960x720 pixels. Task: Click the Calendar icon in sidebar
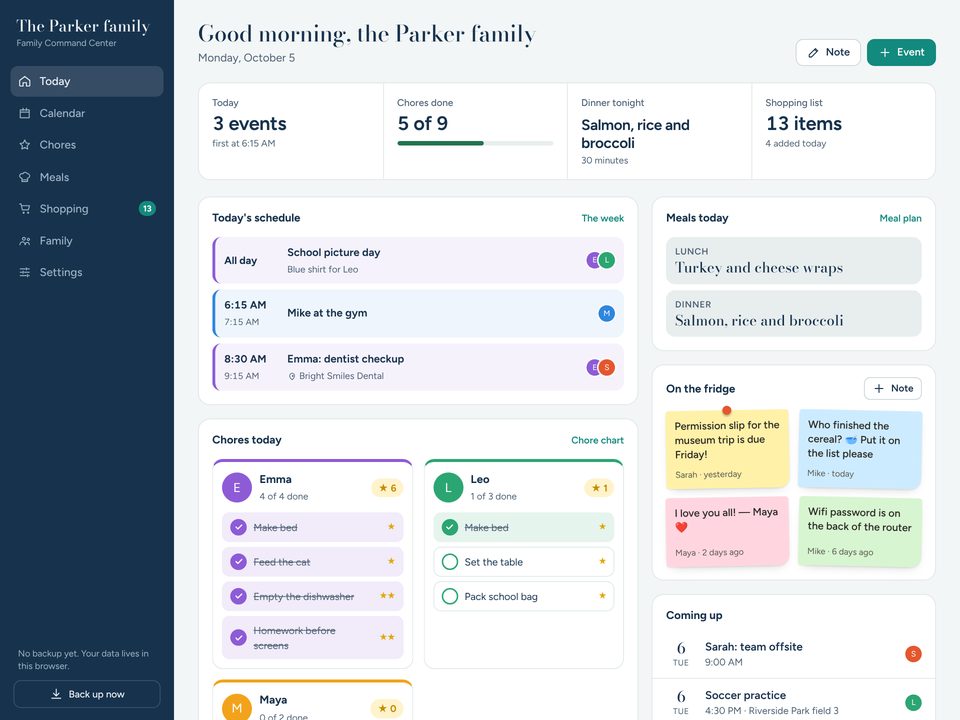pos(24,113)
